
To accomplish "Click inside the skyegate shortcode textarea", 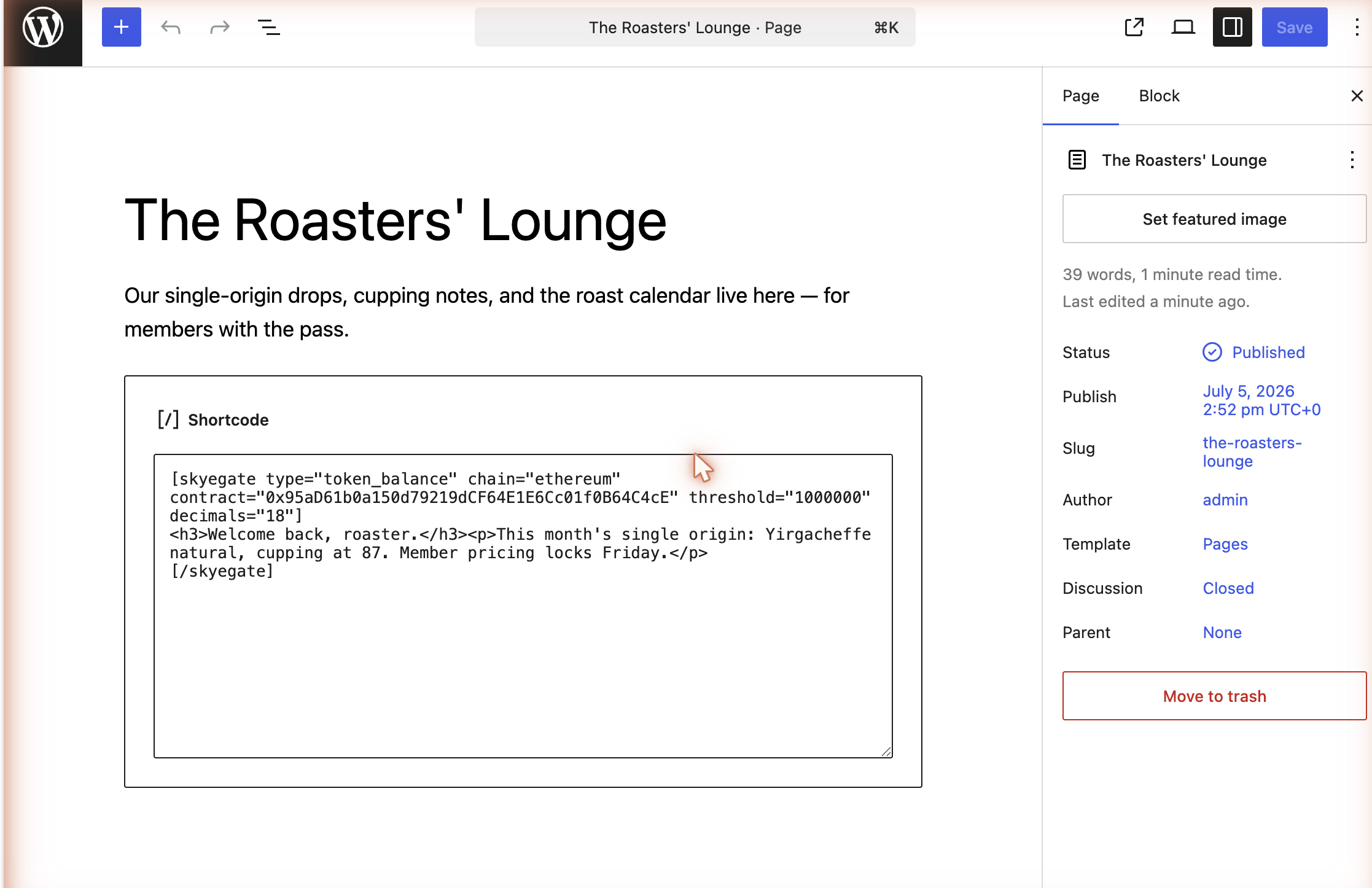I will pos(523,606).
